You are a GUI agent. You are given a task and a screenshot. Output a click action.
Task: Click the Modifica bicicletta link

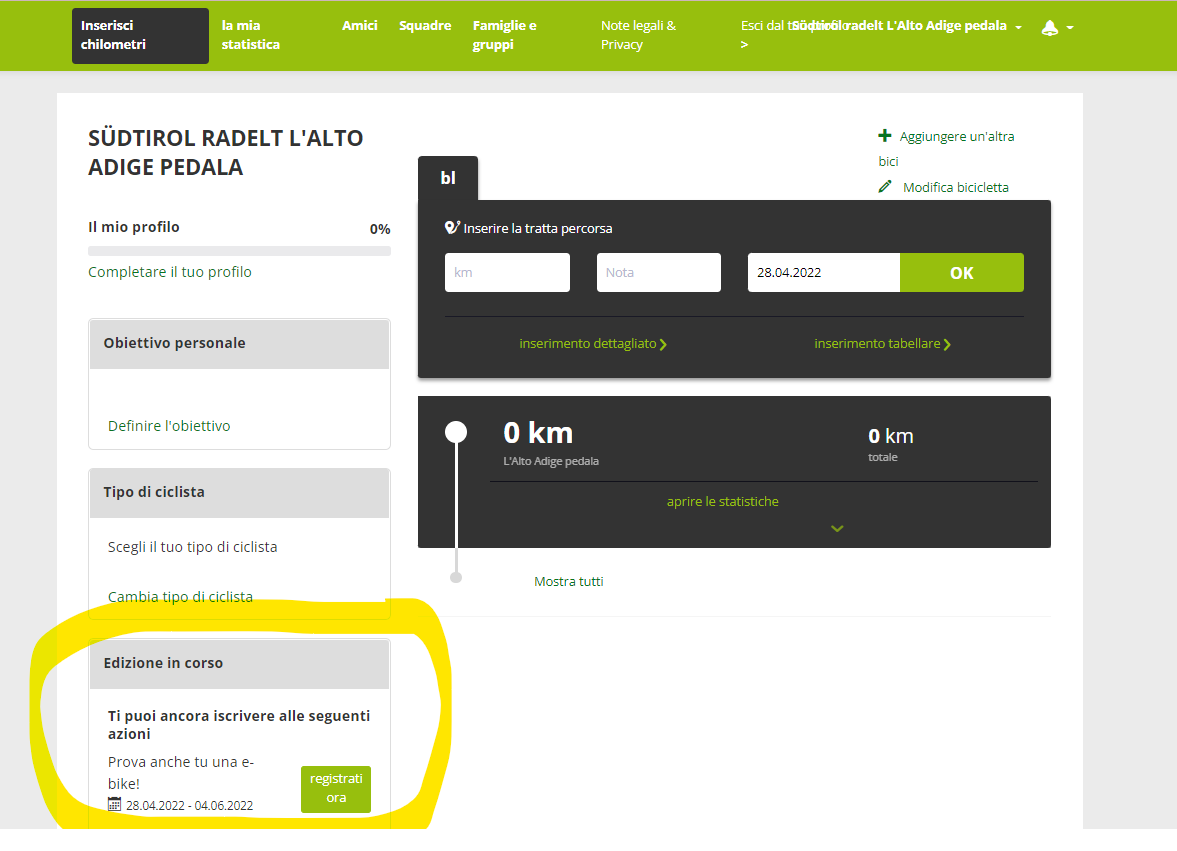(x=956, y=188)
